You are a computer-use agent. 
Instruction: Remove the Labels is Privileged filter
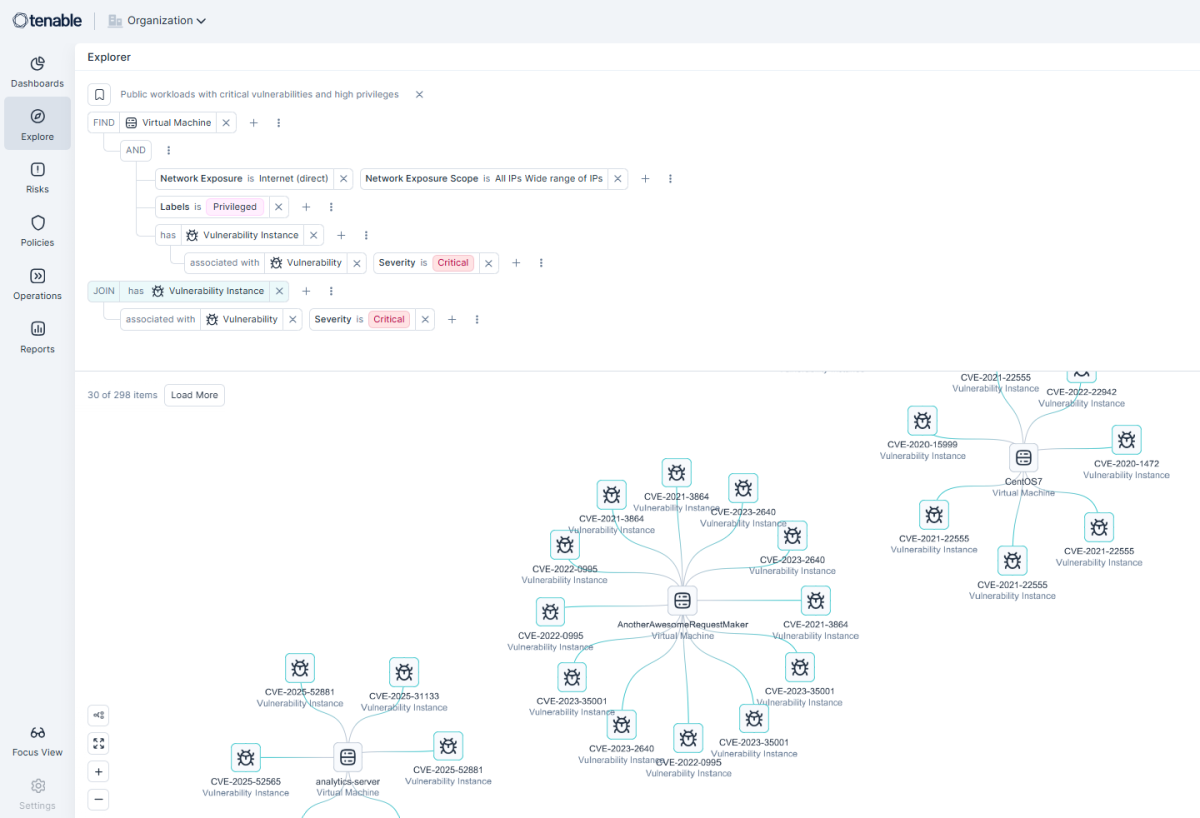coord(278,207)
